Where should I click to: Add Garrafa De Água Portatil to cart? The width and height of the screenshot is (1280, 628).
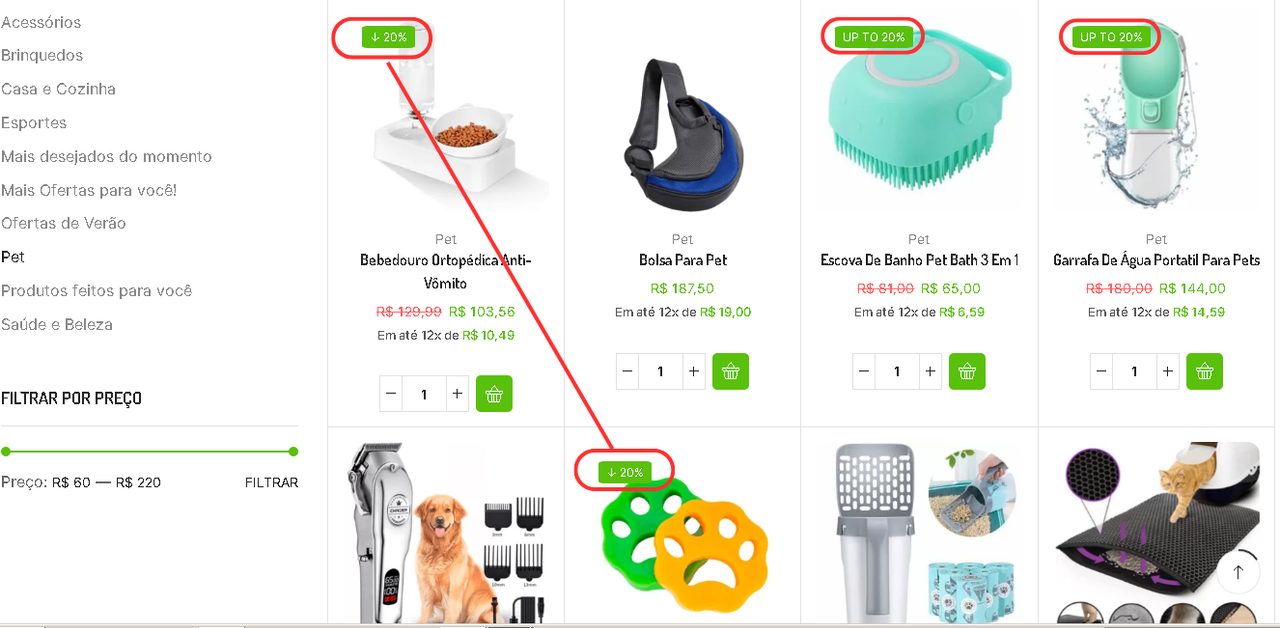point(1204,371)
